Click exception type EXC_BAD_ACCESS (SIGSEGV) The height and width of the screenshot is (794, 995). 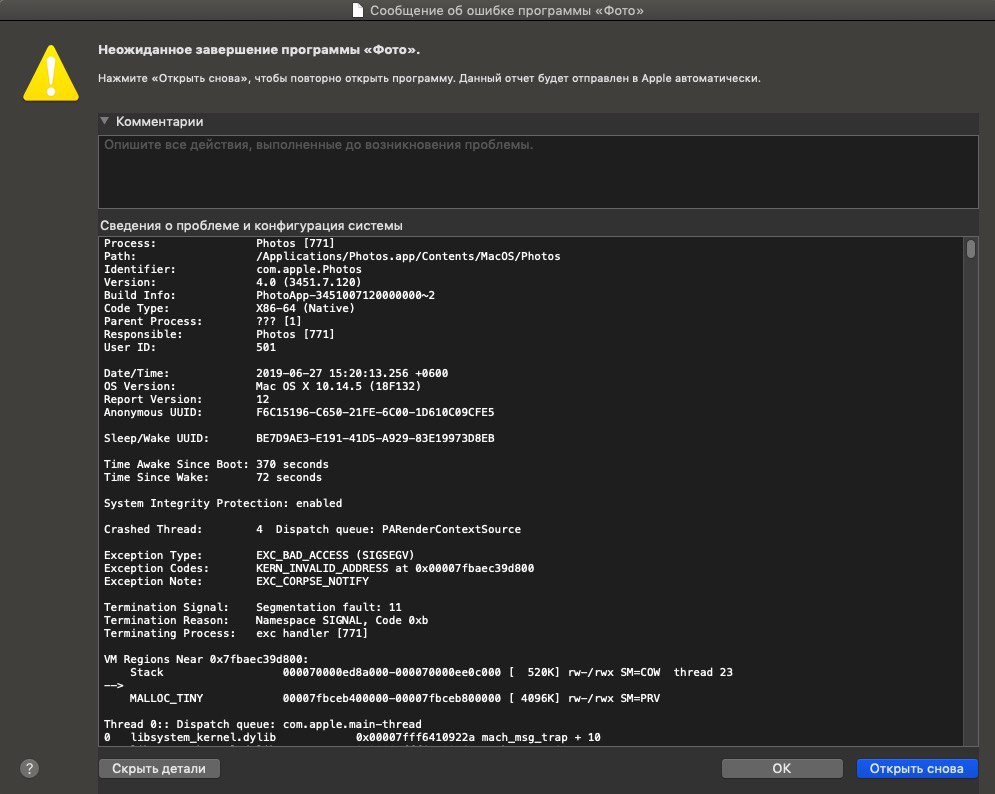tap(335, 555)
